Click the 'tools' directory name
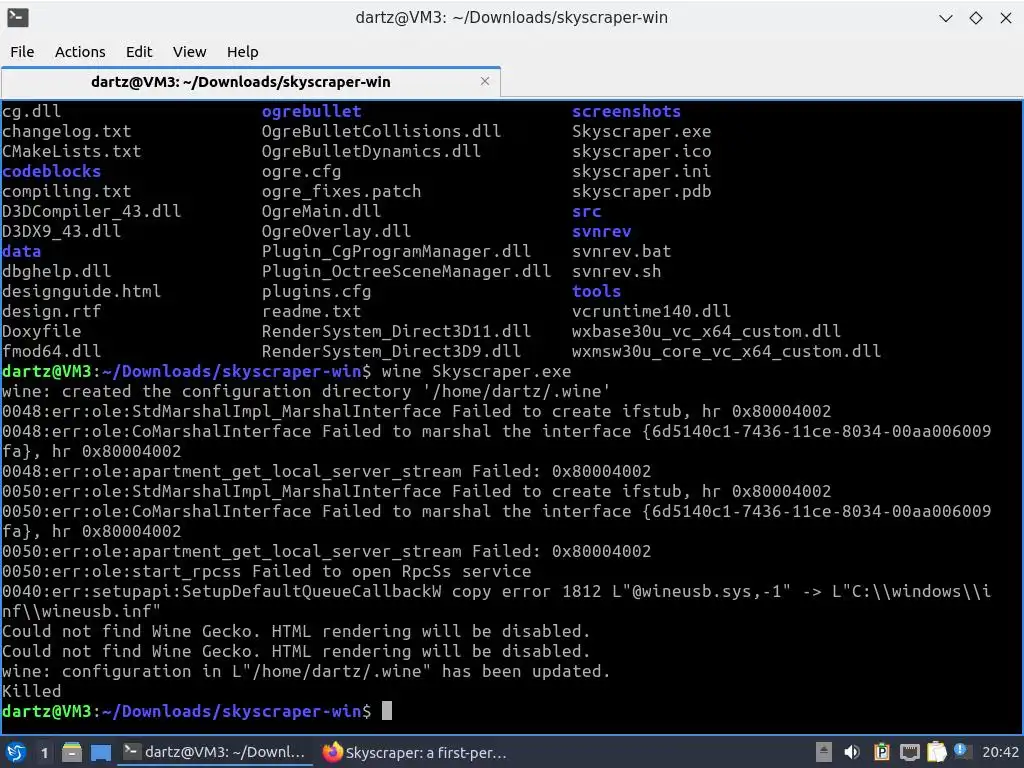 pyautogui.click(x=596, y=291)
